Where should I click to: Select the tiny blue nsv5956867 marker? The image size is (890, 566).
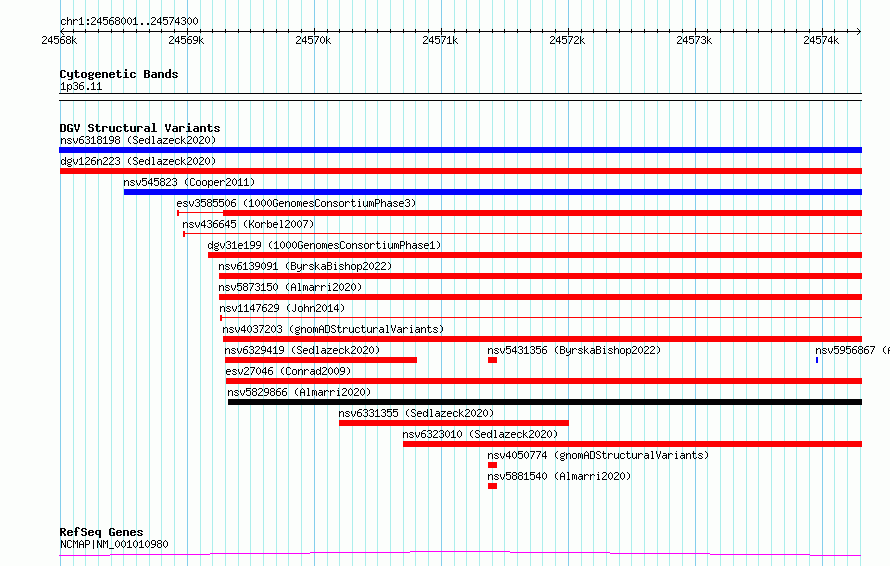(x=817, y=360)
